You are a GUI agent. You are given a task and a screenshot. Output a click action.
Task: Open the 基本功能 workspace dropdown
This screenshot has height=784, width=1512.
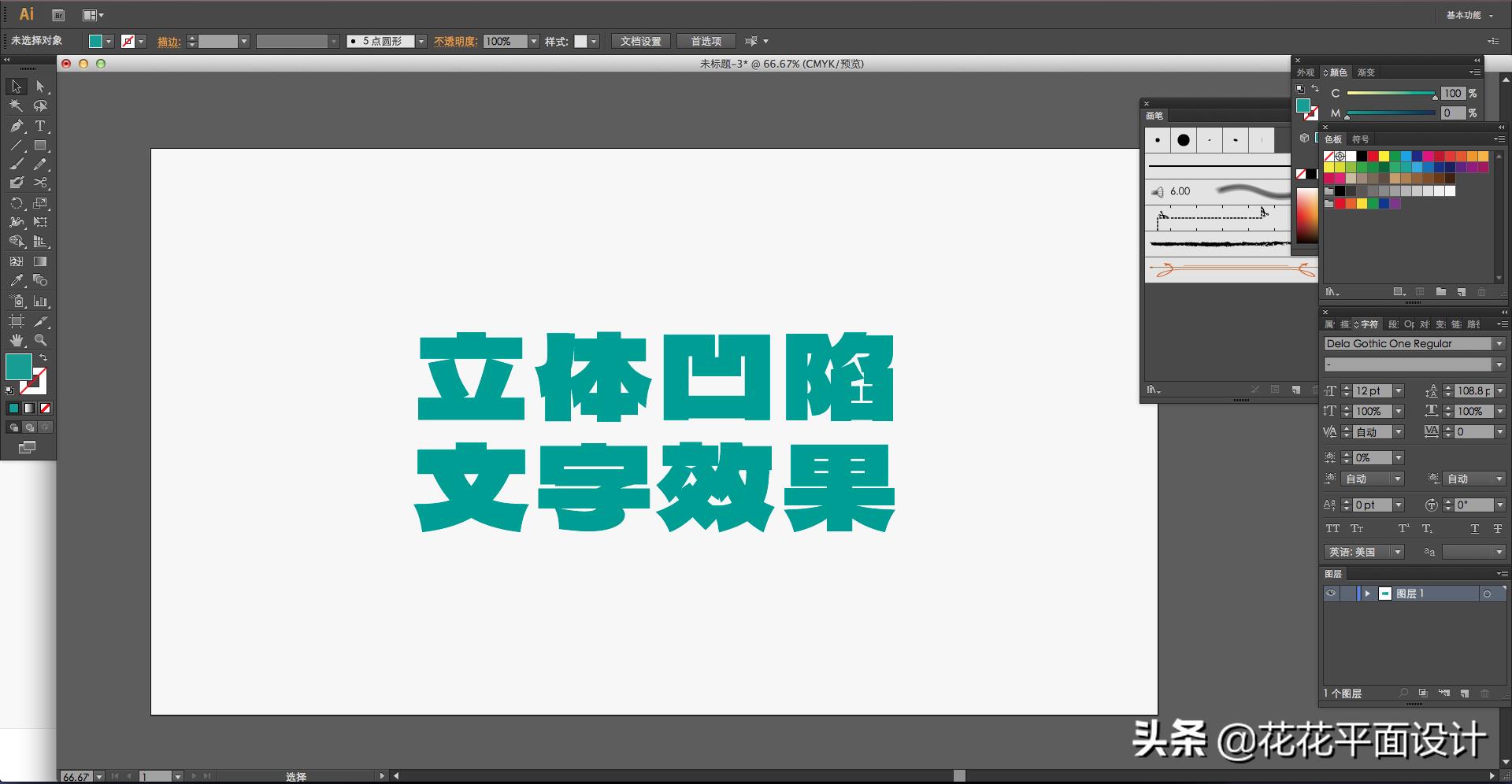1469,15
